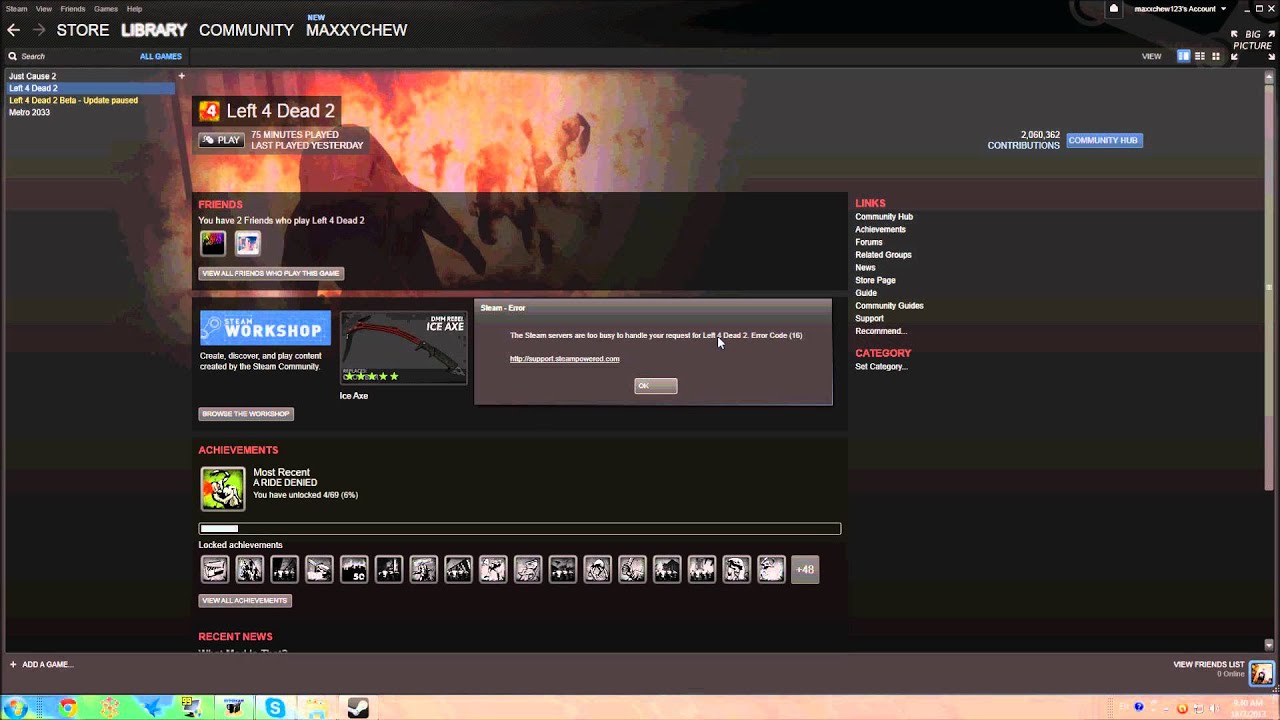Screen dimensions: 1280x720
Task: Click the Community Hub button
Action: point(1103,140)
